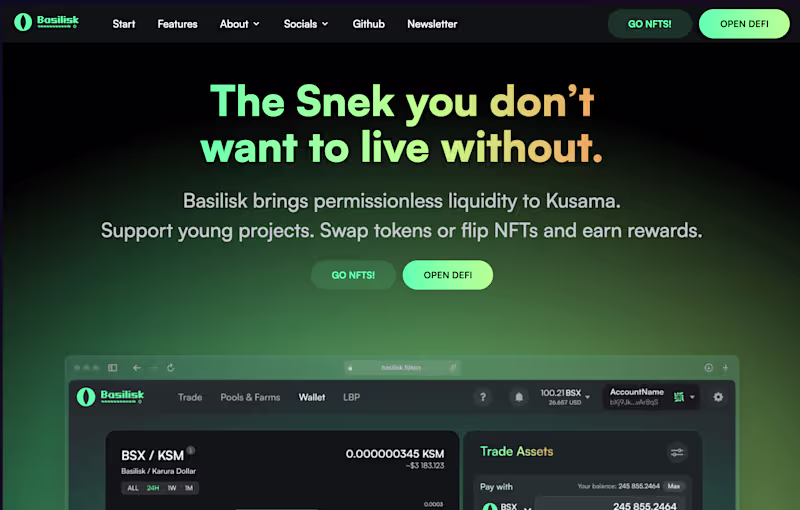Select the 1W chart range toggle
The height and width of the screenshot is (510, 800).
(172, 488)
